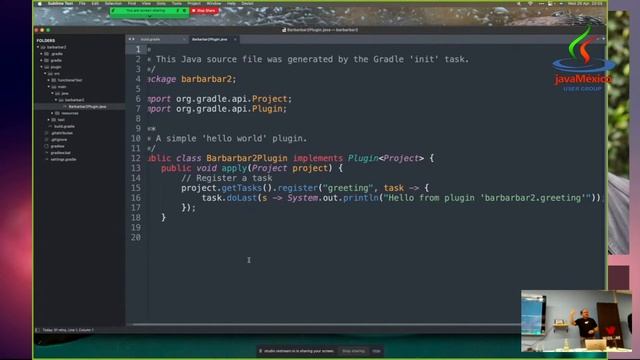The width and height of the screenshot is (640, 360).
Task: Expand the .gradle folder in sidebar
Action: click(x=42, y=54)
